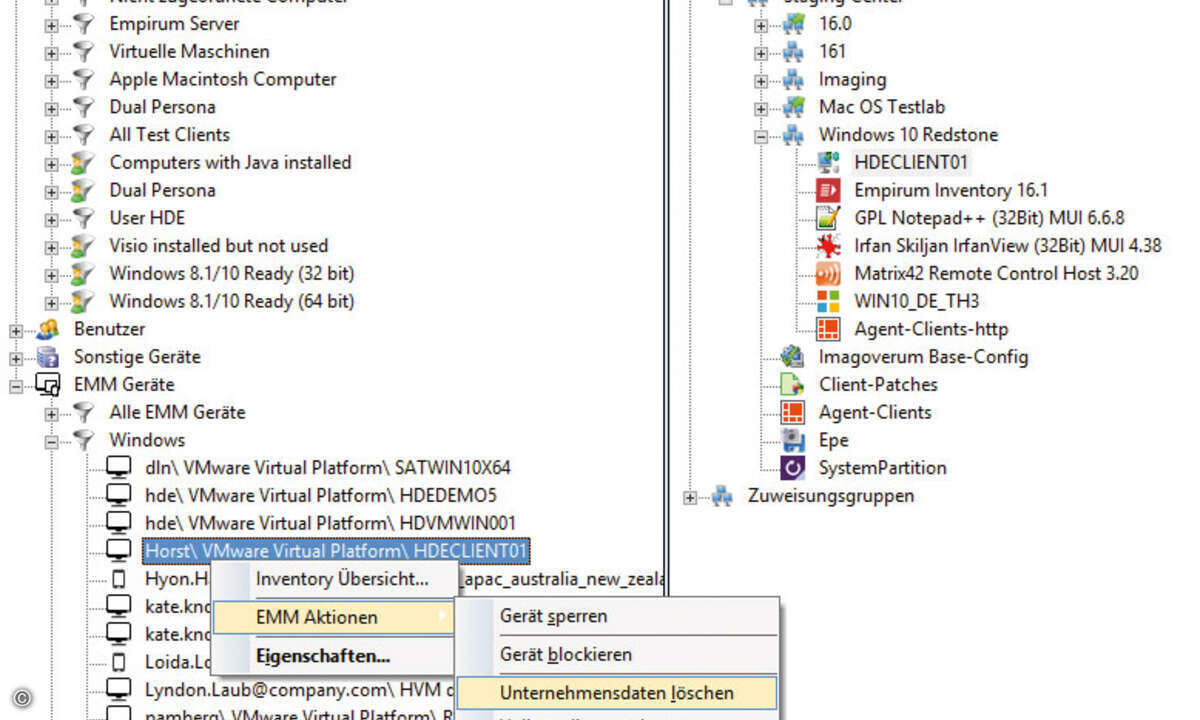Image resolution: width=1200 pixels, height=720 pixels.
Task: Click the Imagoverum Base-Config icon
Action: pyautogui.click(x=793, y=357)
